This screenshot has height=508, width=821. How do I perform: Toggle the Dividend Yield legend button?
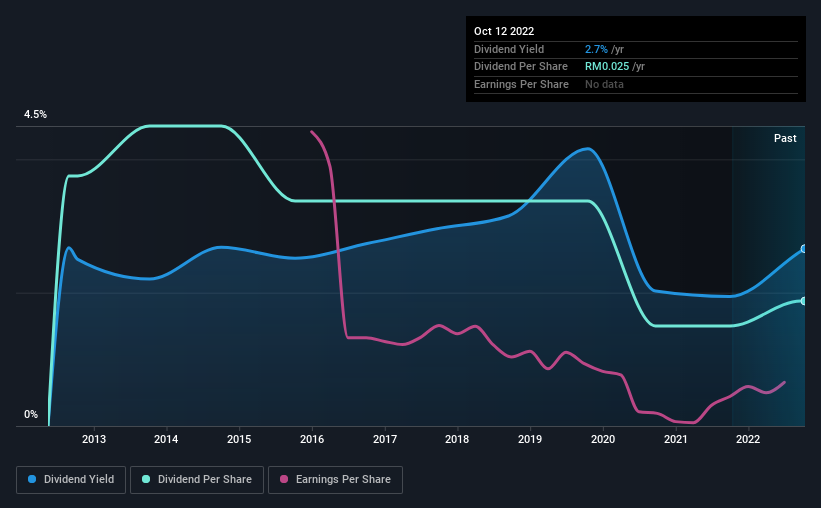71,480
